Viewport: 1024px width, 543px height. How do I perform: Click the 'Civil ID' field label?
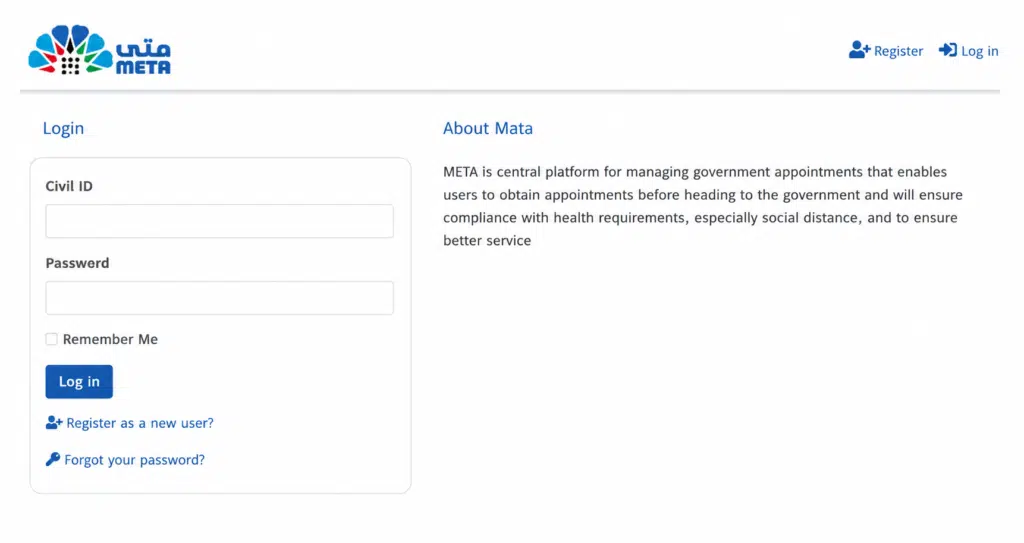pyautogui.click(x=69, y=186)
